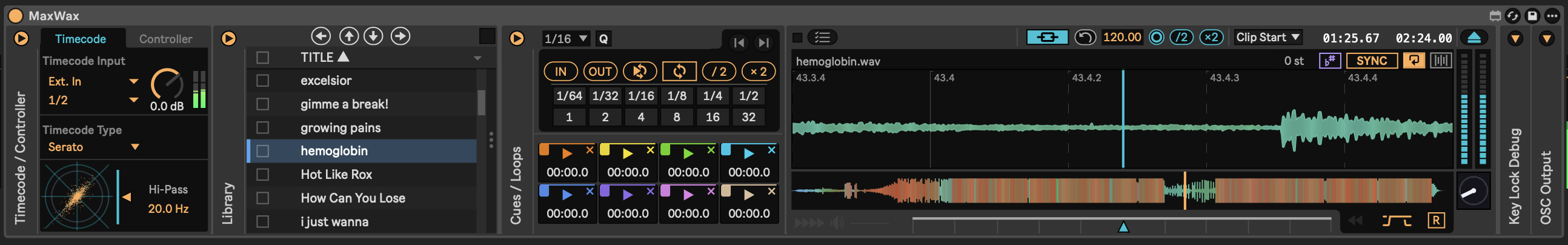Expand the OSC Output section
Screen dimensions: 1568x245
pyautogui.click(x=1546, y=38)
